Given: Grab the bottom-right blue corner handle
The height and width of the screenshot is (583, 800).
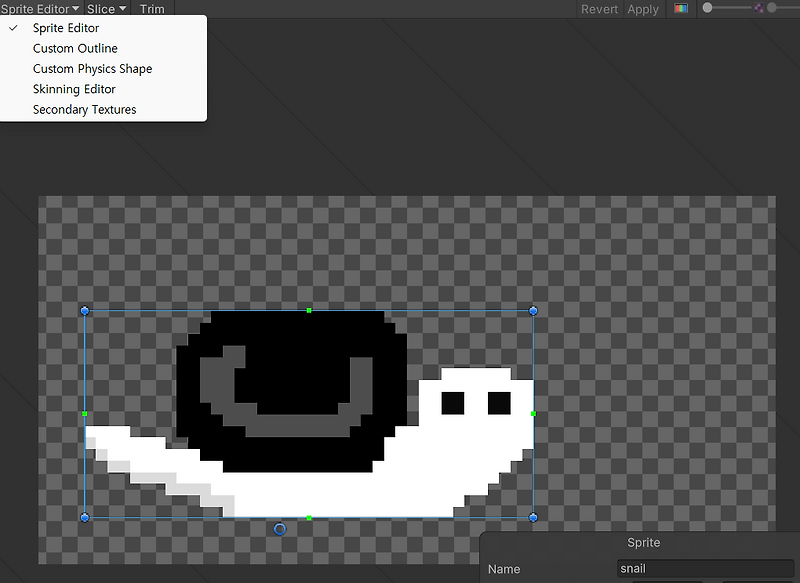Looking at the screenshot, I should pos(533,518).
